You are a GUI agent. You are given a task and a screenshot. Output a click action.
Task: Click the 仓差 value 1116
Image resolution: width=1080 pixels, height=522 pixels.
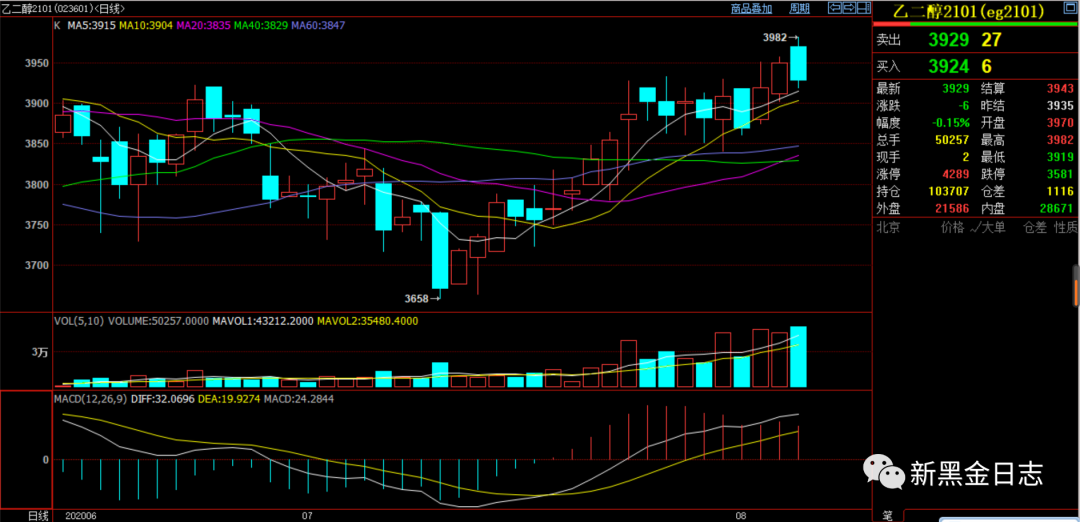point(1060,191)
